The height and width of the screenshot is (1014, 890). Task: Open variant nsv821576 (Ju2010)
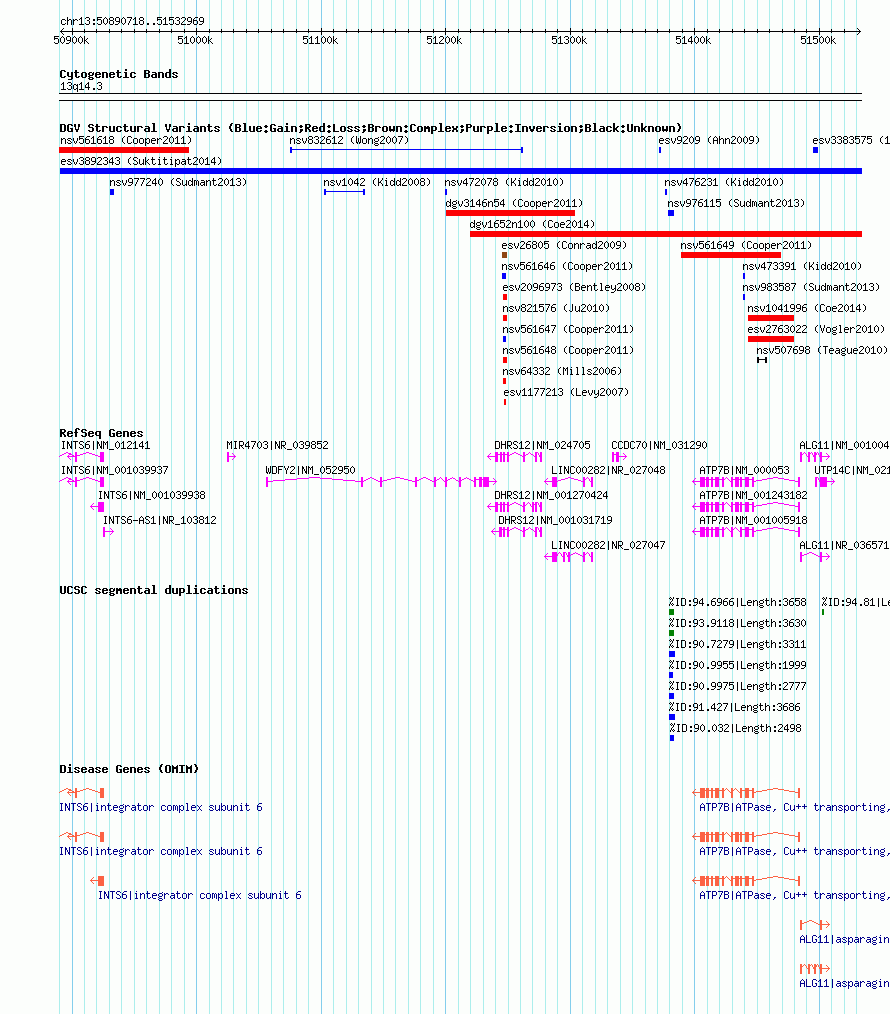pos(556,308)
